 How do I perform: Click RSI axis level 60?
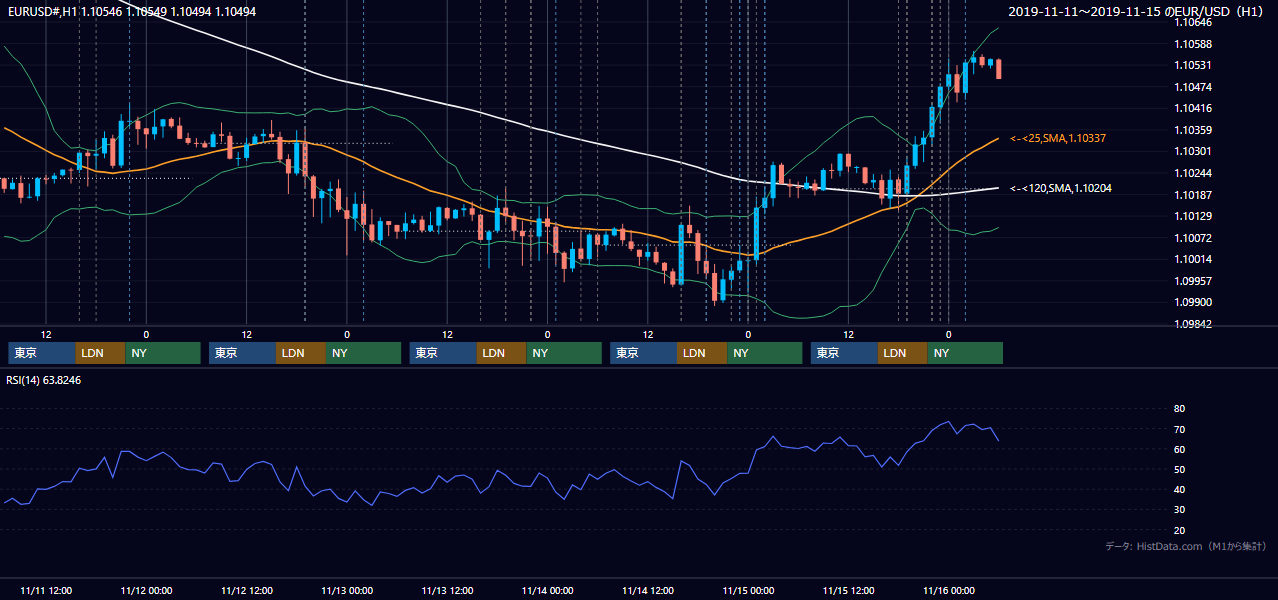coord(1179,449)
